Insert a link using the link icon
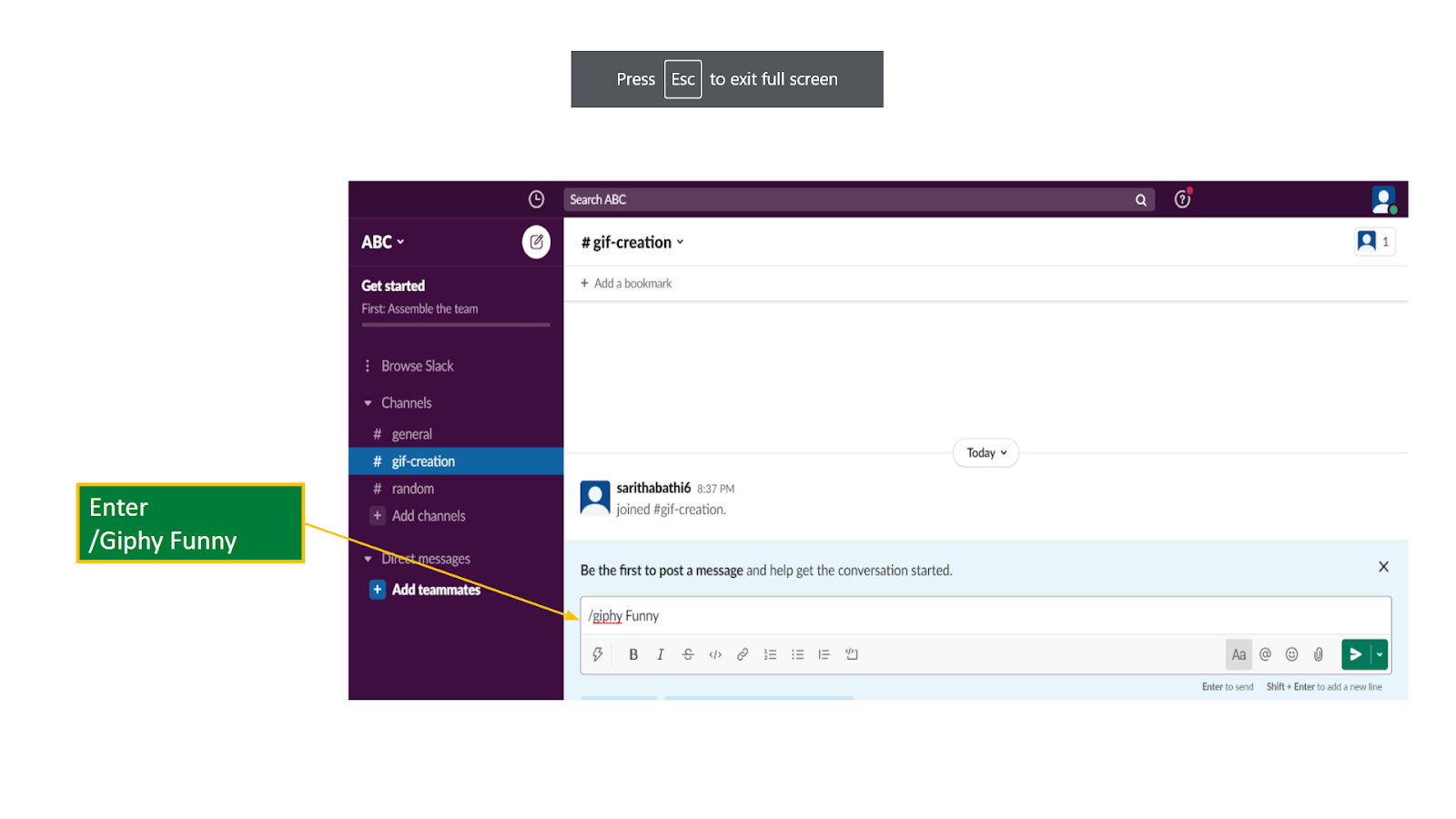Image resolution: width=1456 pixels, height=819 pixels. click(x=743, y=653)
